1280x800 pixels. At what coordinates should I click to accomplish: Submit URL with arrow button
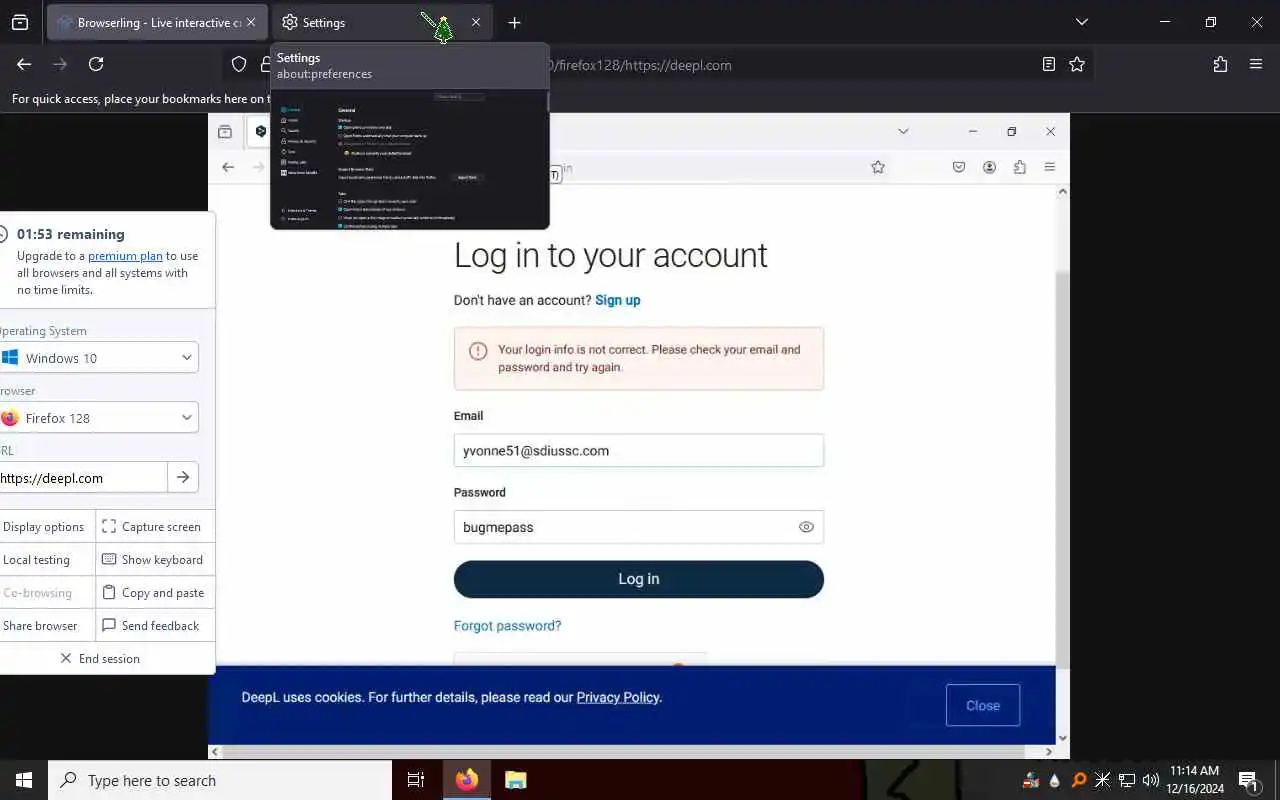click(x=183, y=477)
